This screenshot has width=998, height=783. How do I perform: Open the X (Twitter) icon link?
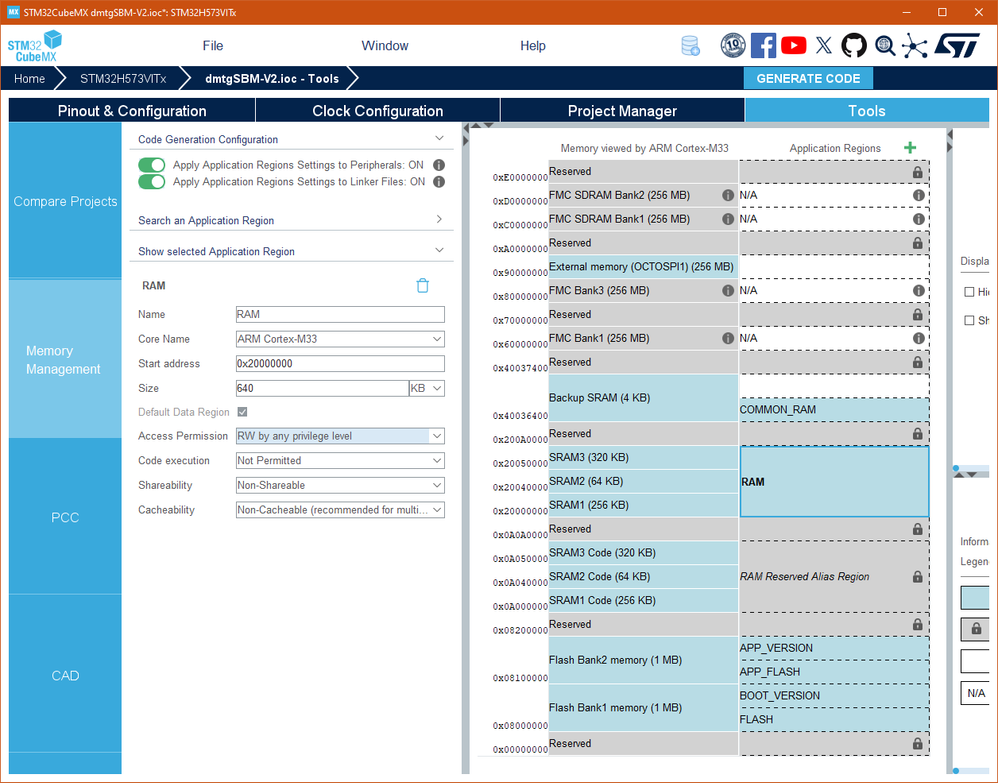click(824, 46)
